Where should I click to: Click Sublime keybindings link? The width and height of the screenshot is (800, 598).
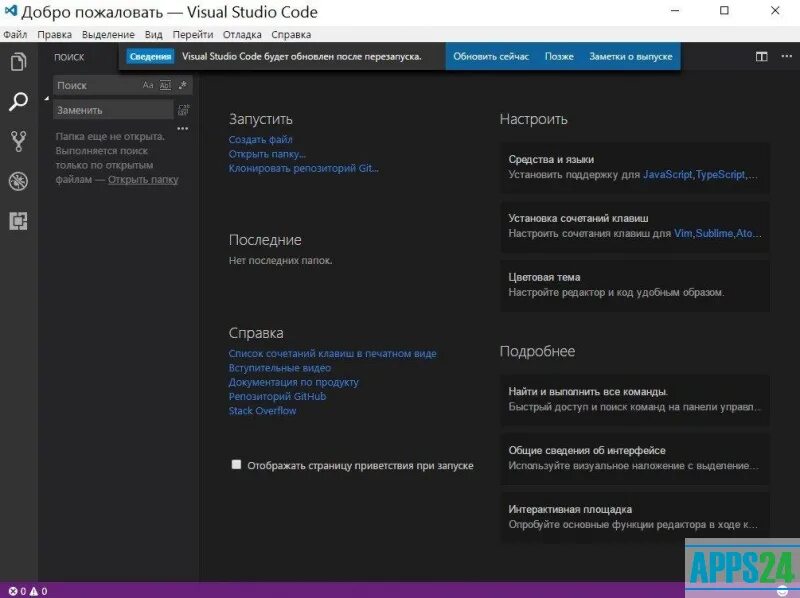point(714,233)
